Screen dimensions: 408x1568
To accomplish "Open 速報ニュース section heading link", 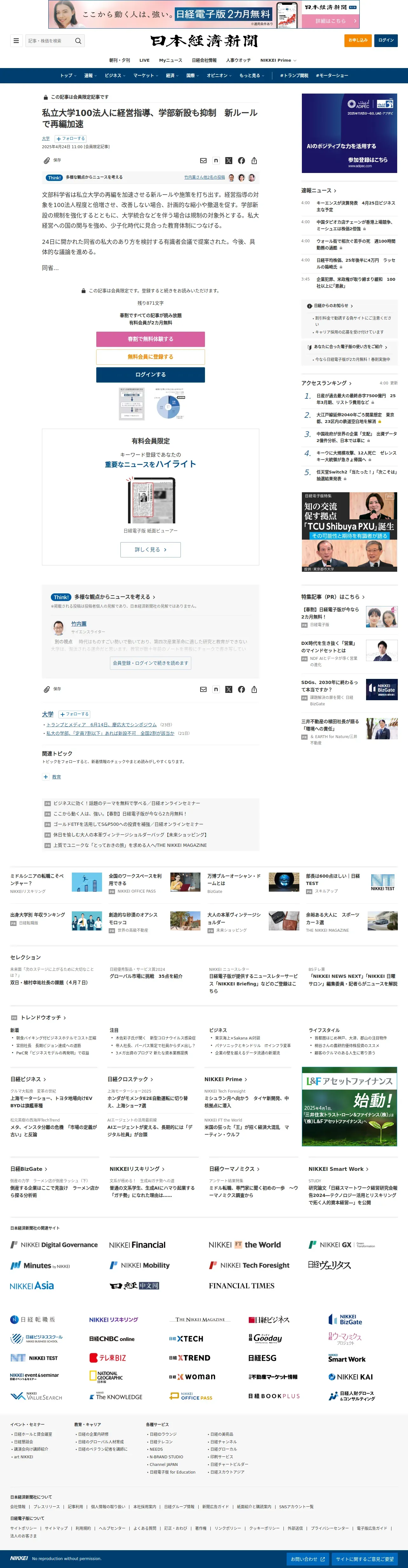I will pos(319,190).
